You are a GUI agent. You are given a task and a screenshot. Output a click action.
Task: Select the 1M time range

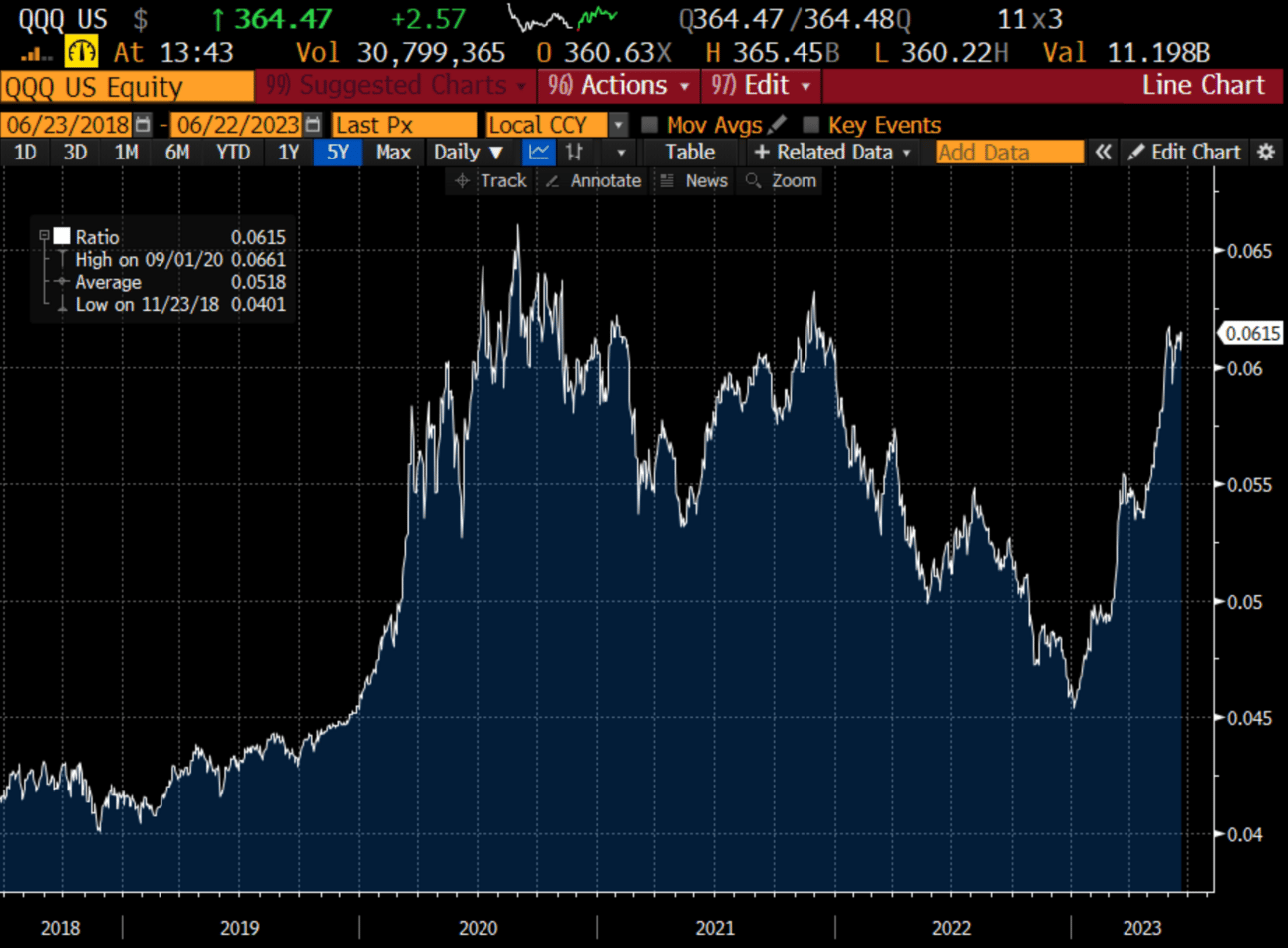(126, 153)
